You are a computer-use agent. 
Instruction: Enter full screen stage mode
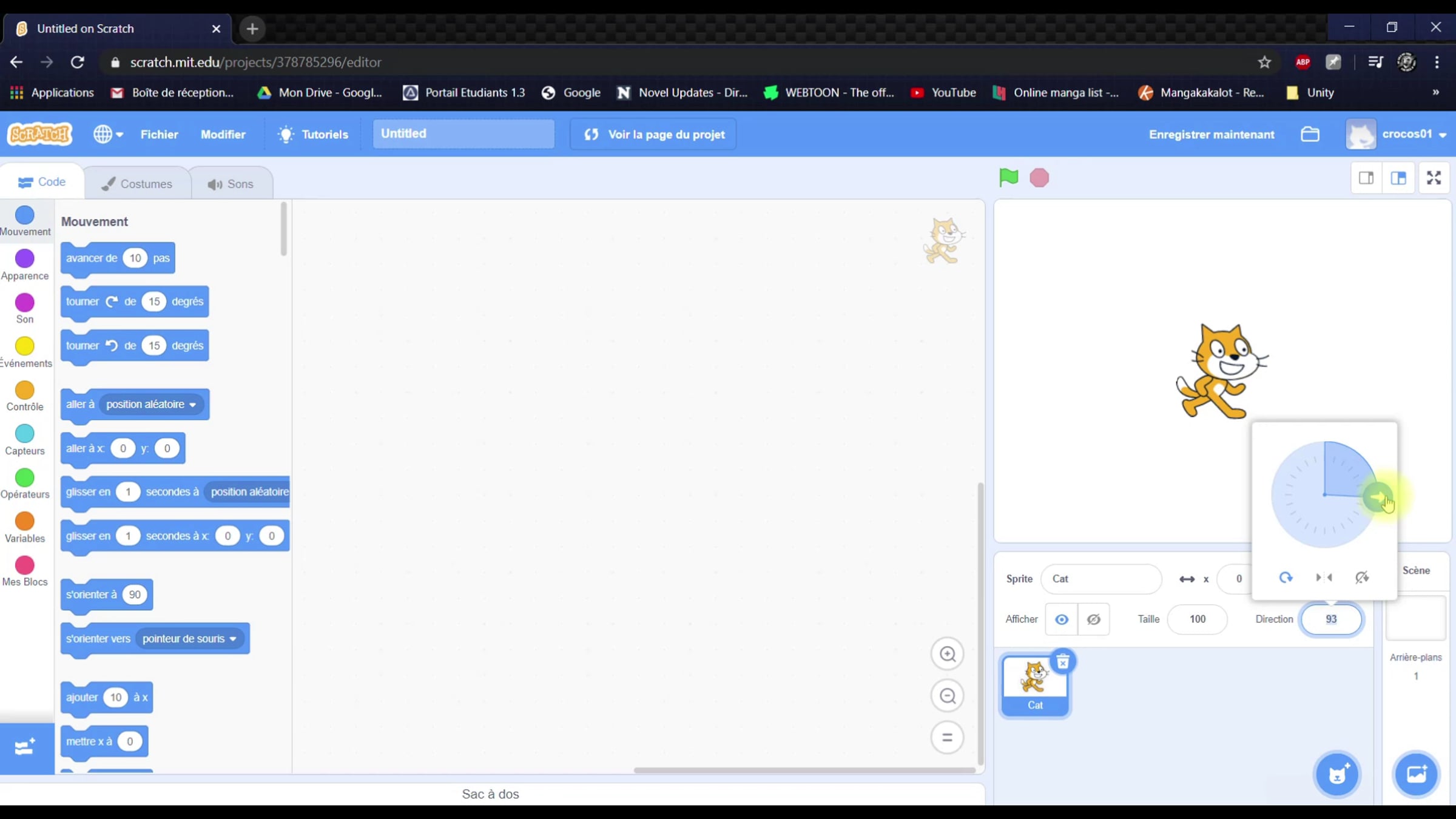(x=1434, y=178)
